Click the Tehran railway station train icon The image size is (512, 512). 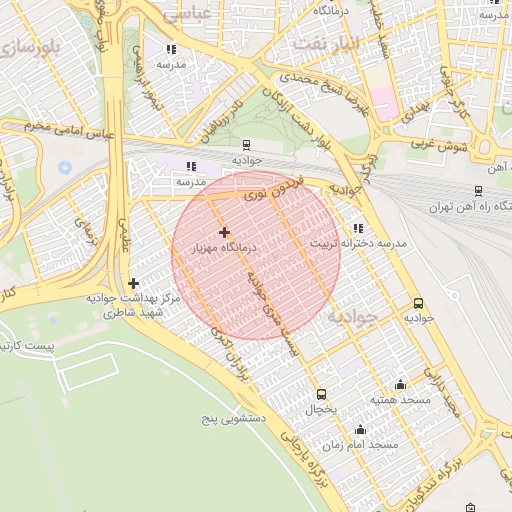point(479,191)
